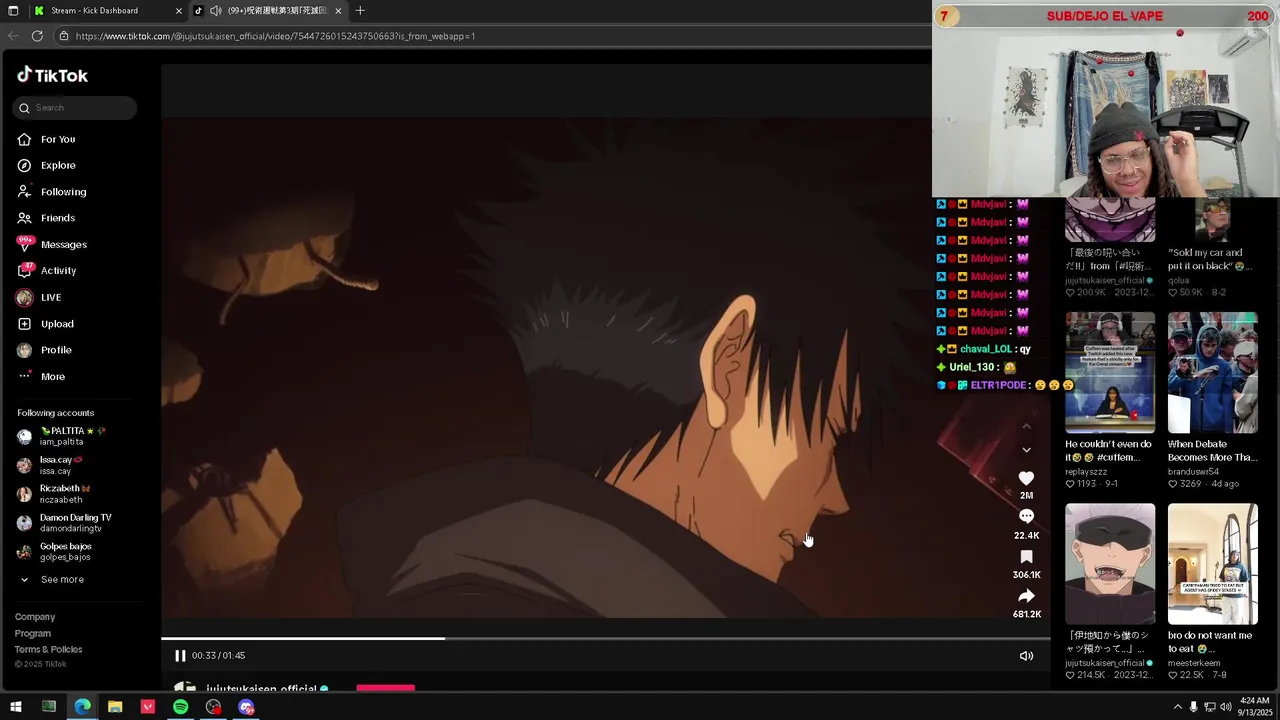Screen dimensions: 1280x720
Task: Select the TikTok browser tab
Action: 268,10
